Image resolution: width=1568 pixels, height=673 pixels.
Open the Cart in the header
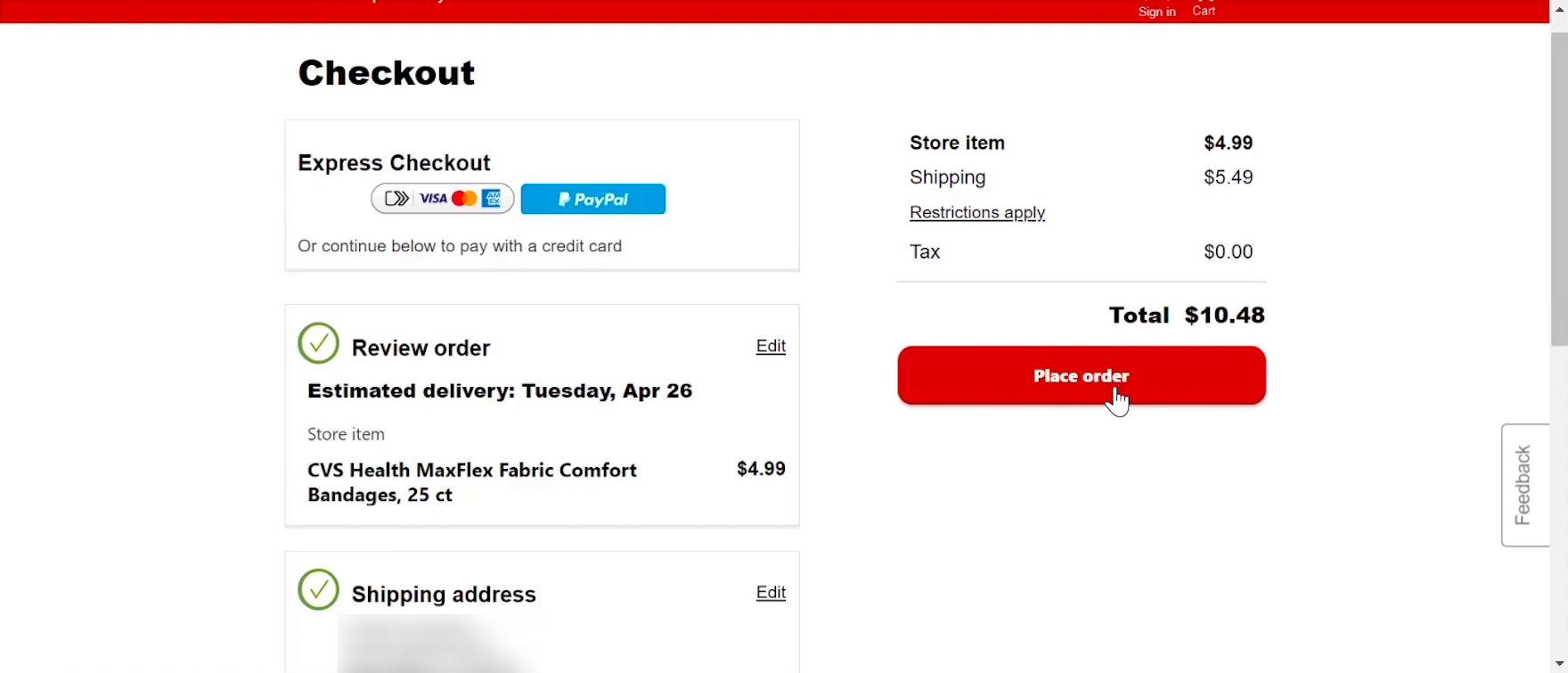pos(1204,10)
